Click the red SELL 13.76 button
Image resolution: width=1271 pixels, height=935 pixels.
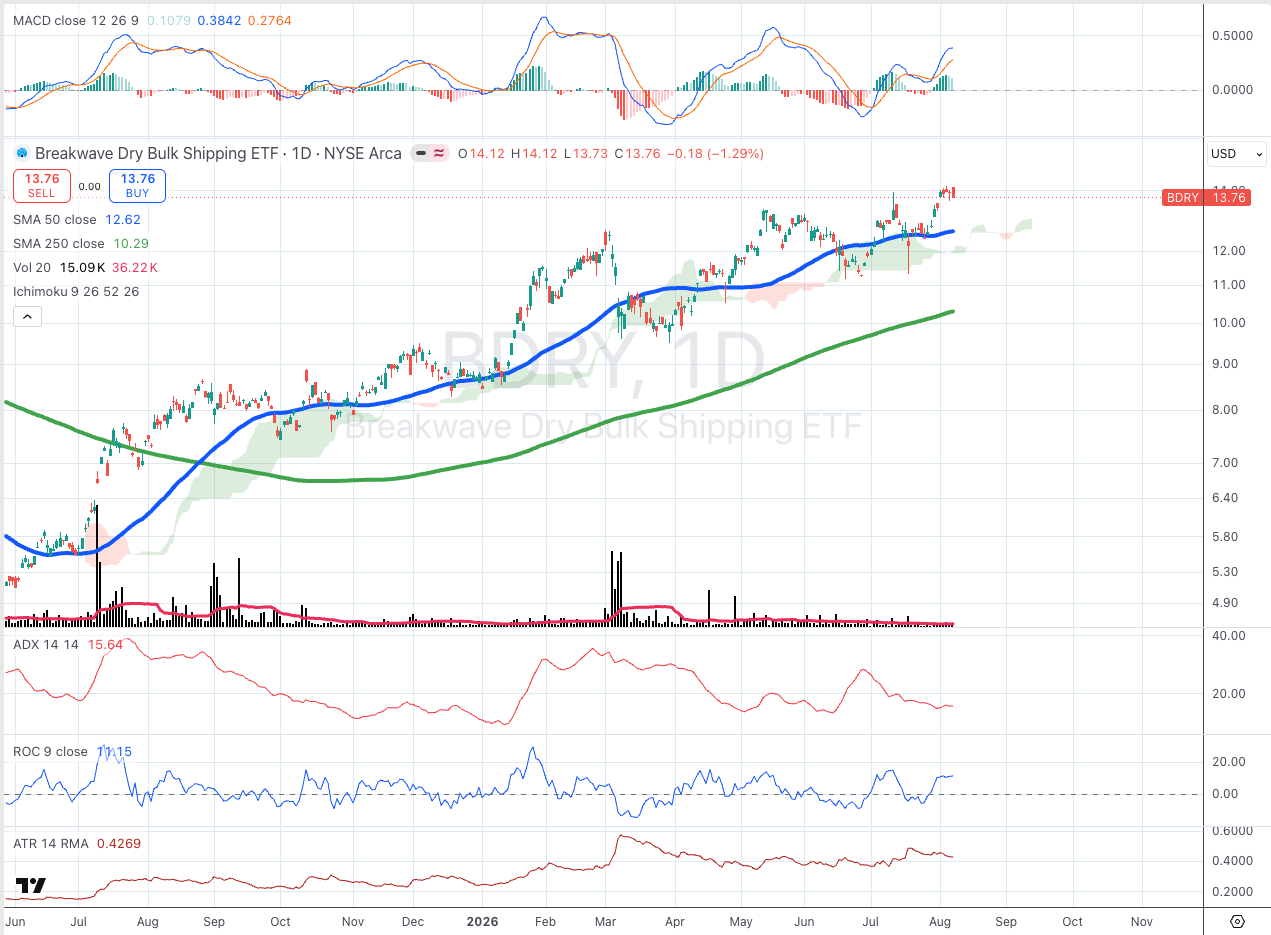[x=42, y=186]
